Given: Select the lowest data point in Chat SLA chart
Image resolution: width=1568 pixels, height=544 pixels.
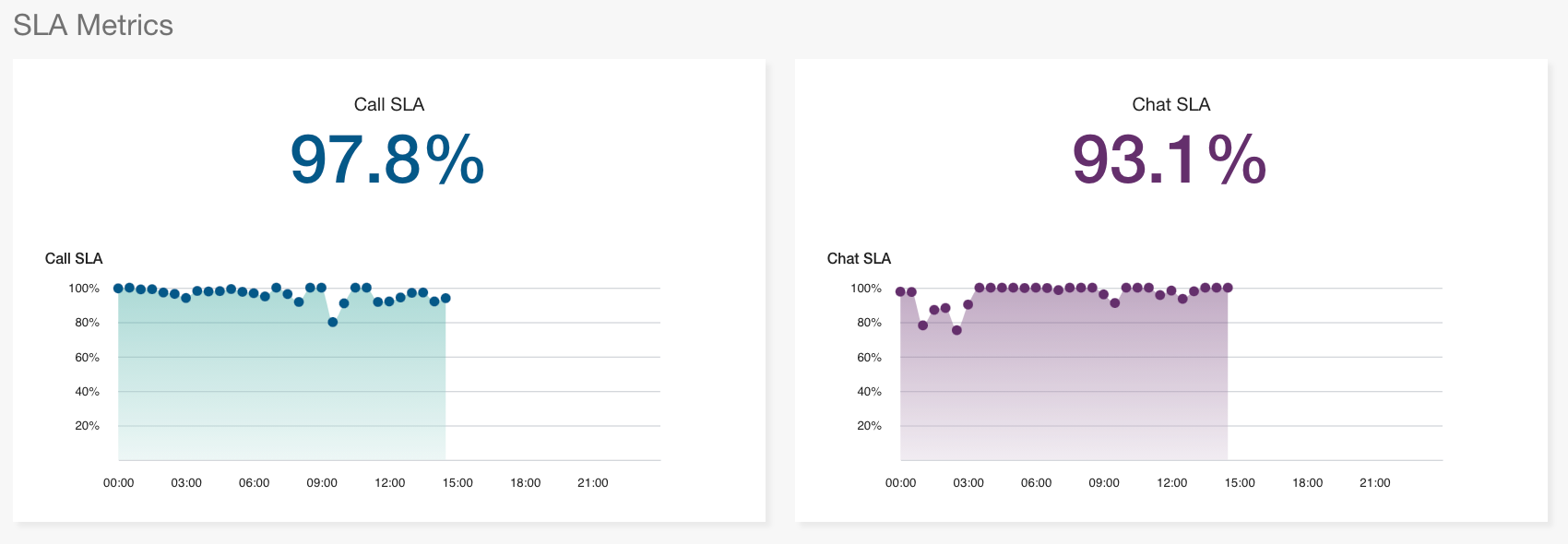Looking at the screenshot, I should coord(956,330).
